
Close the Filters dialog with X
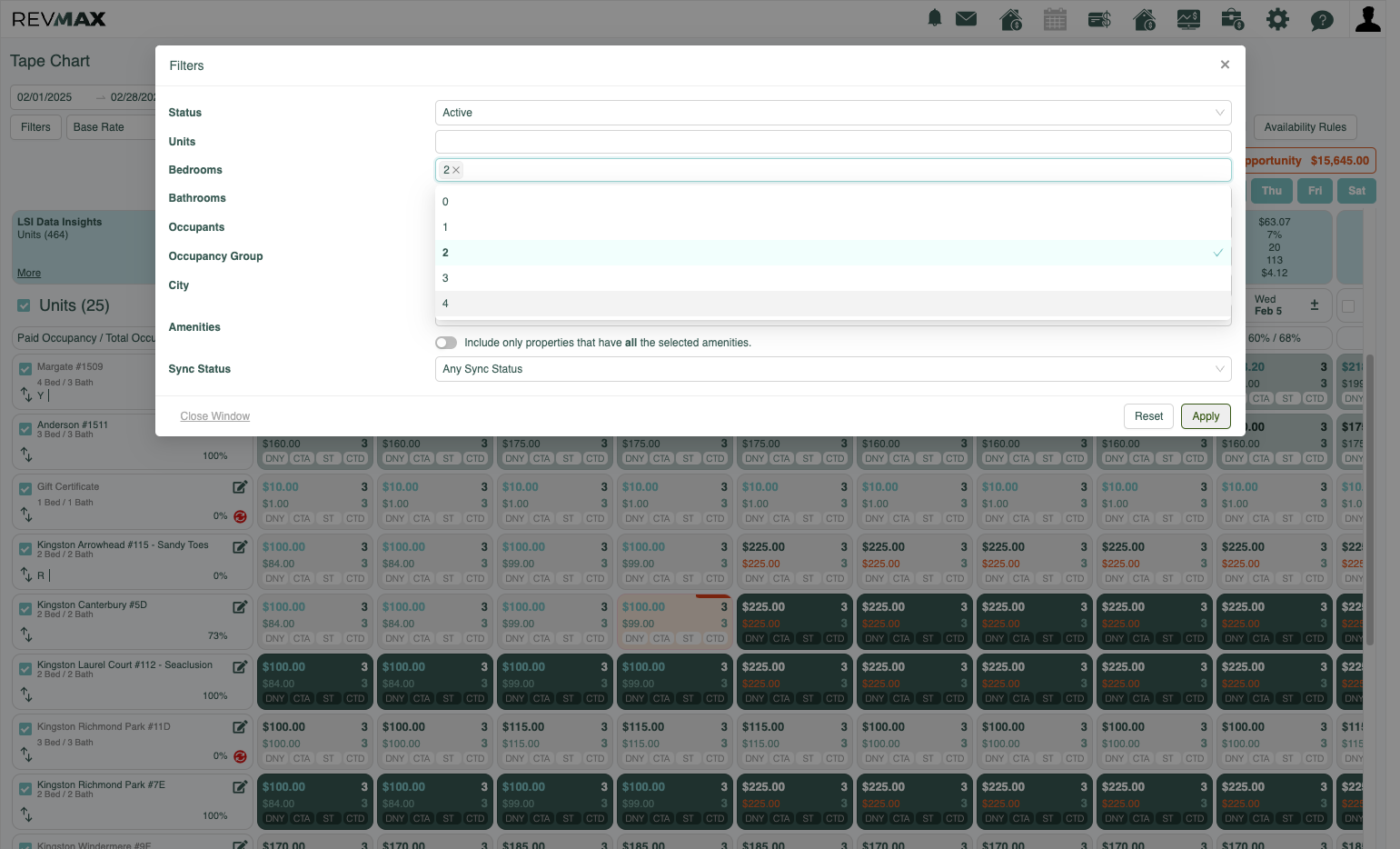[1225, 65]
